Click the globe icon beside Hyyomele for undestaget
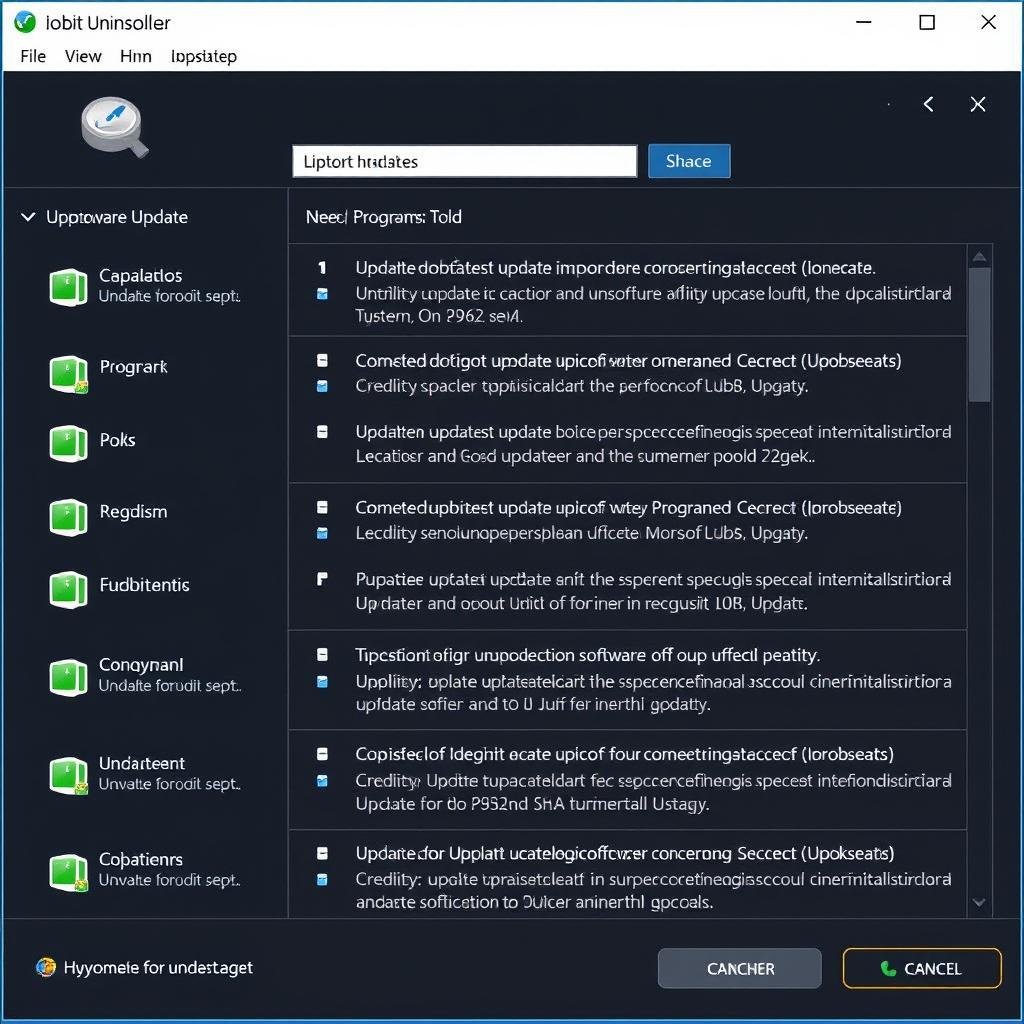Screen dimensions: 1024x1024 coord(46,967)
